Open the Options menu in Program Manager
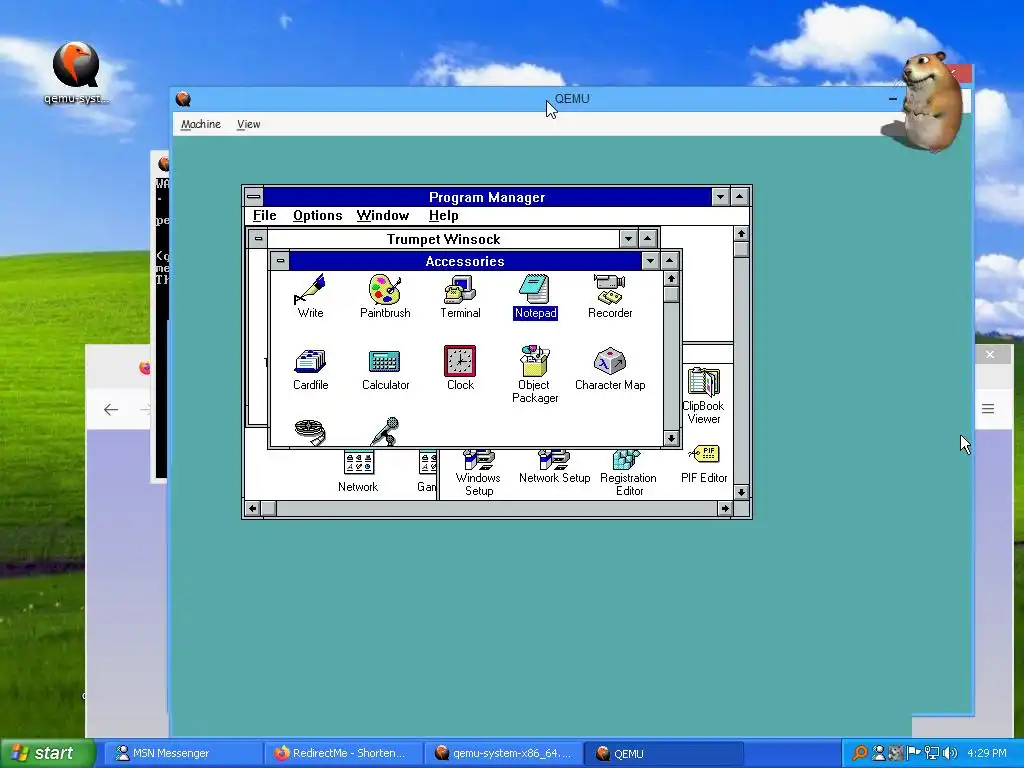Image resolution: width=1024 pixels, height=768 pixels. (x=317, y=216)
